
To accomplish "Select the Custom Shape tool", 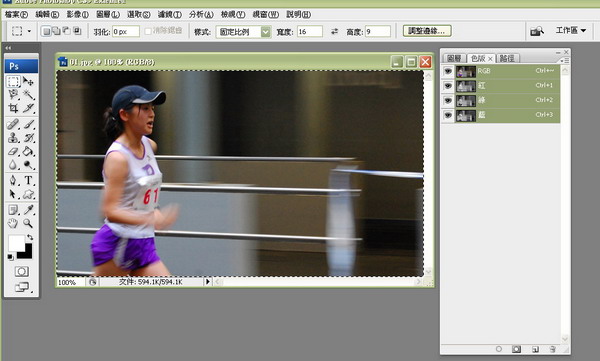I will click(28, 194).
